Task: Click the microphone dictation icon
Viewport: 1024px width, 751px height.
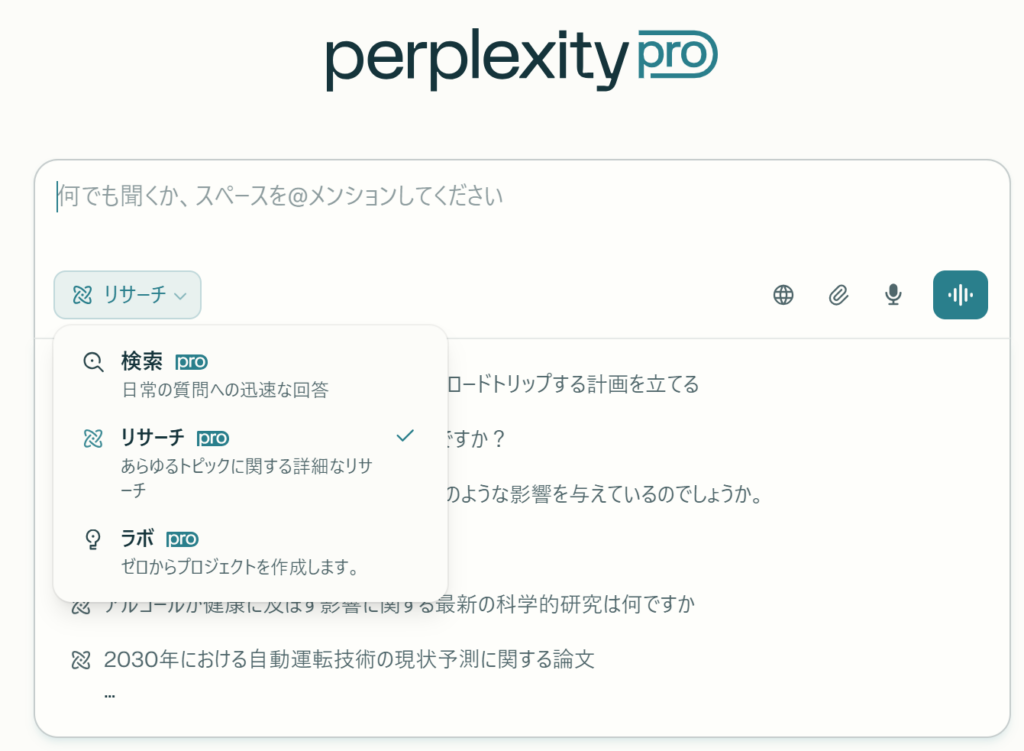Action: coord(893,295)
